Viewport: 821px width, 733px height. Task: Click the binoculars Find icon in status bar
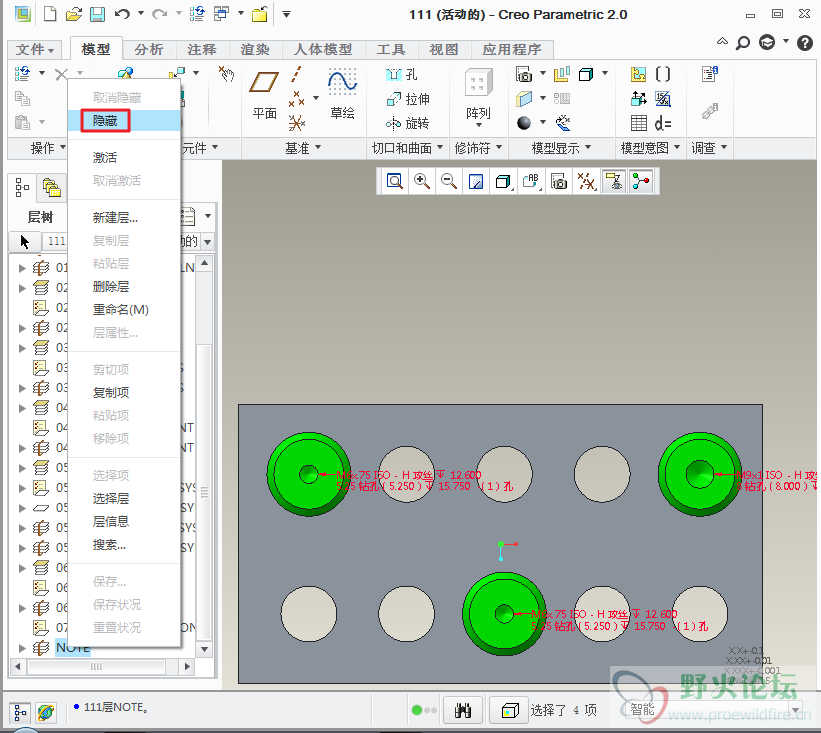coord(463,710)
